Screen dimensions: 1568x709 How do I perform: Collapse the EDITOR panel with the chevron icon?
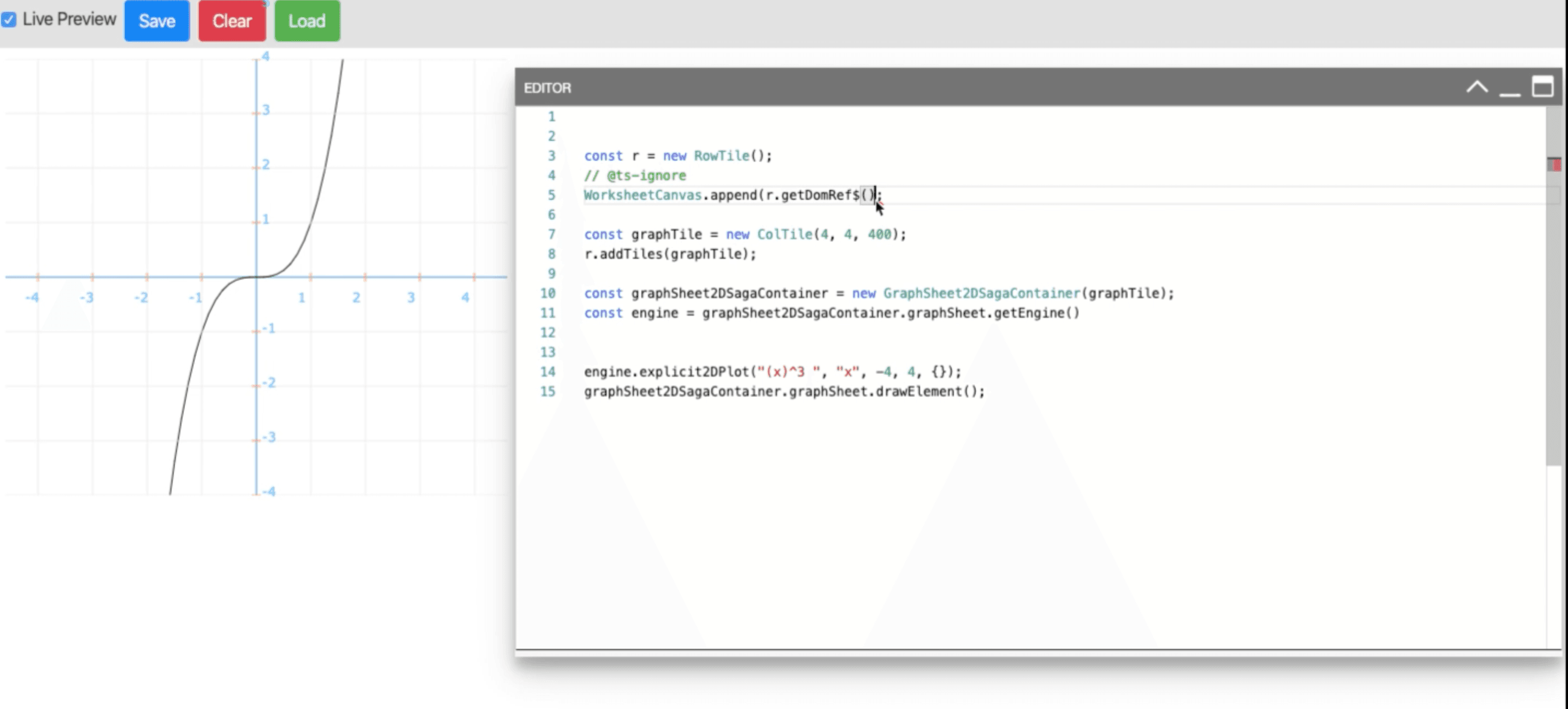[x=1477, y=87]
